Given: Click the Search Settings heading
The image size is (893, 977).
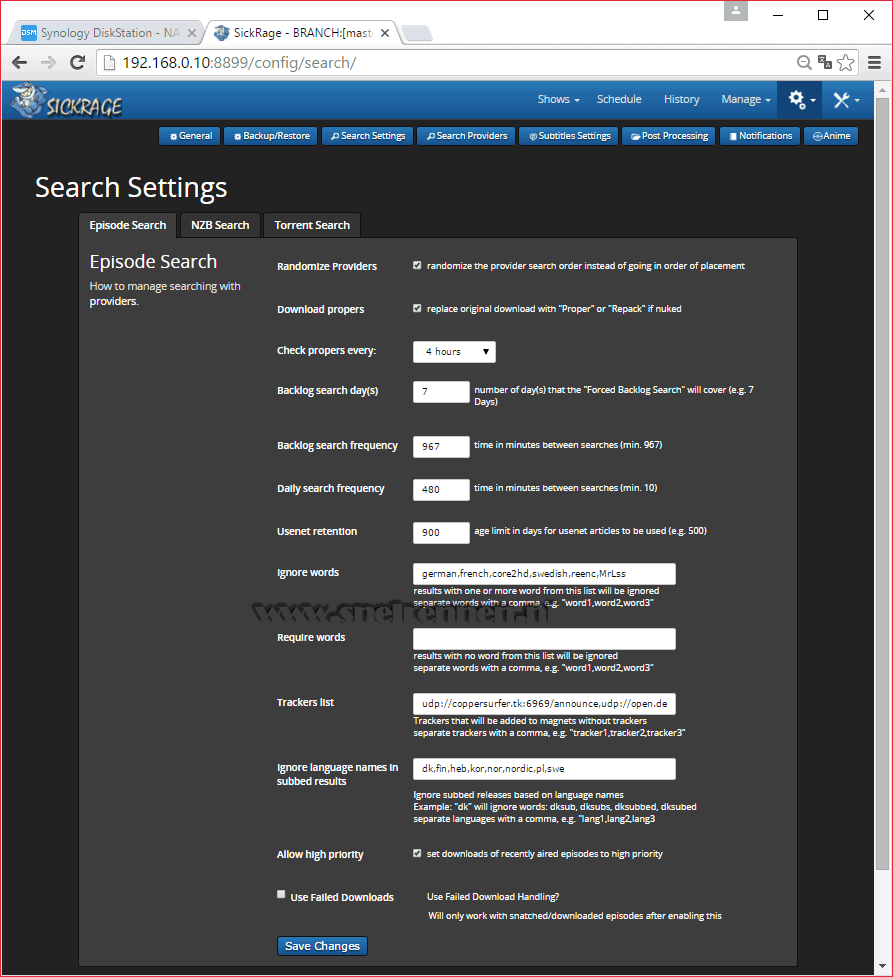Looking at the screenshot, I should [131, 188].
